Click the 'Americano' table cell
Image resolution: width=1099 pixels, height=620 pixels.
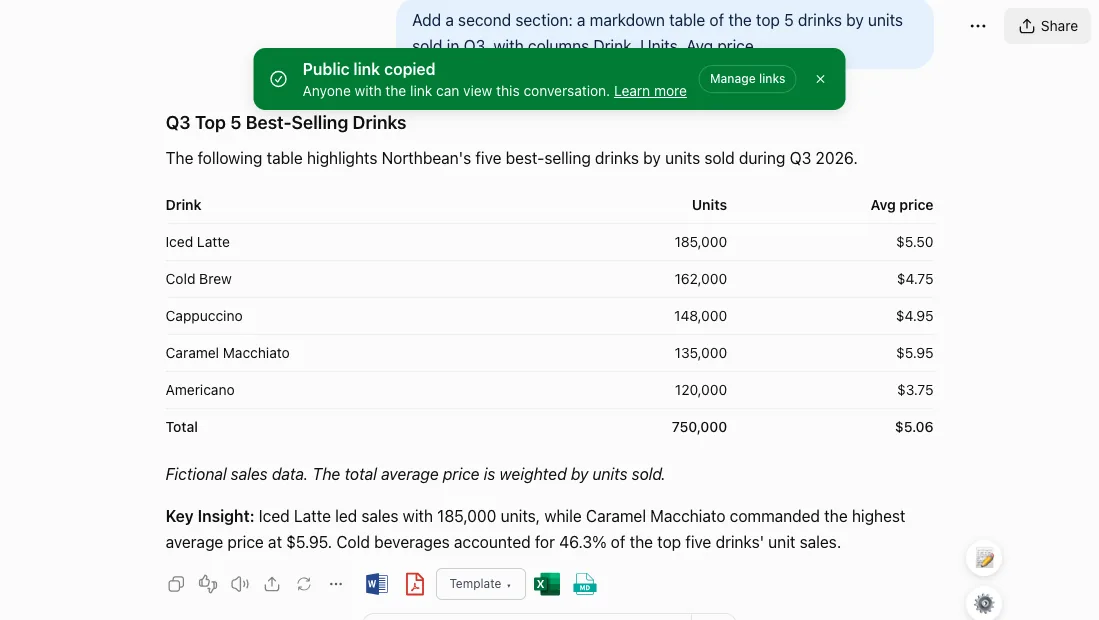click(x=200, y=390)
